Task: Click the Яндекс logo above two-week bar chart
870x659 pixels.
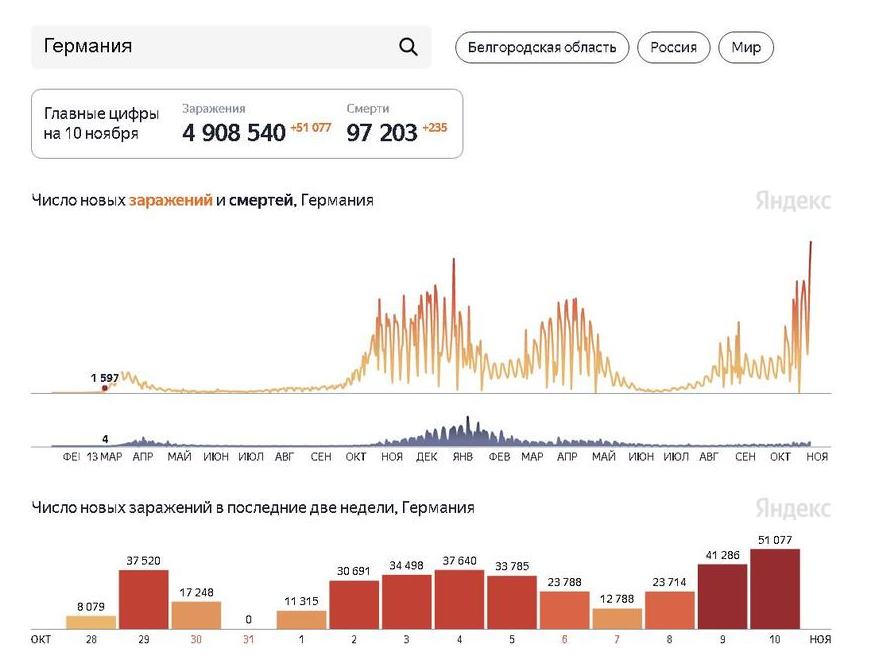Action: [793, 508]
